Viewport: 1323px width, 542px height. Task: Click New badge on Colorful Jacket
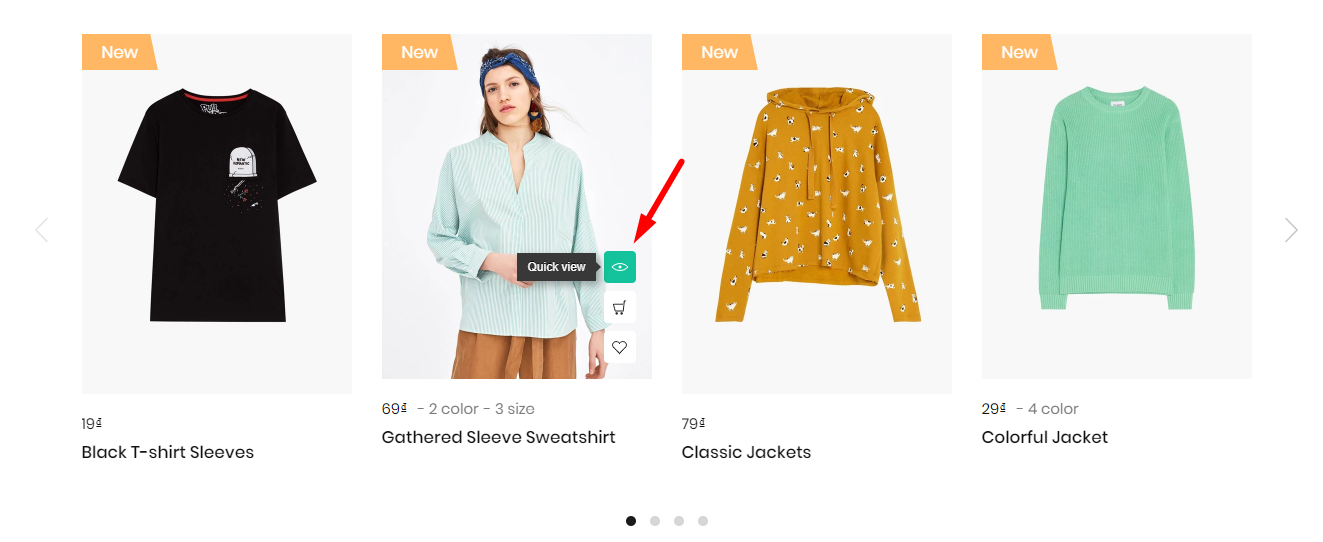(x=1019, y=52)
